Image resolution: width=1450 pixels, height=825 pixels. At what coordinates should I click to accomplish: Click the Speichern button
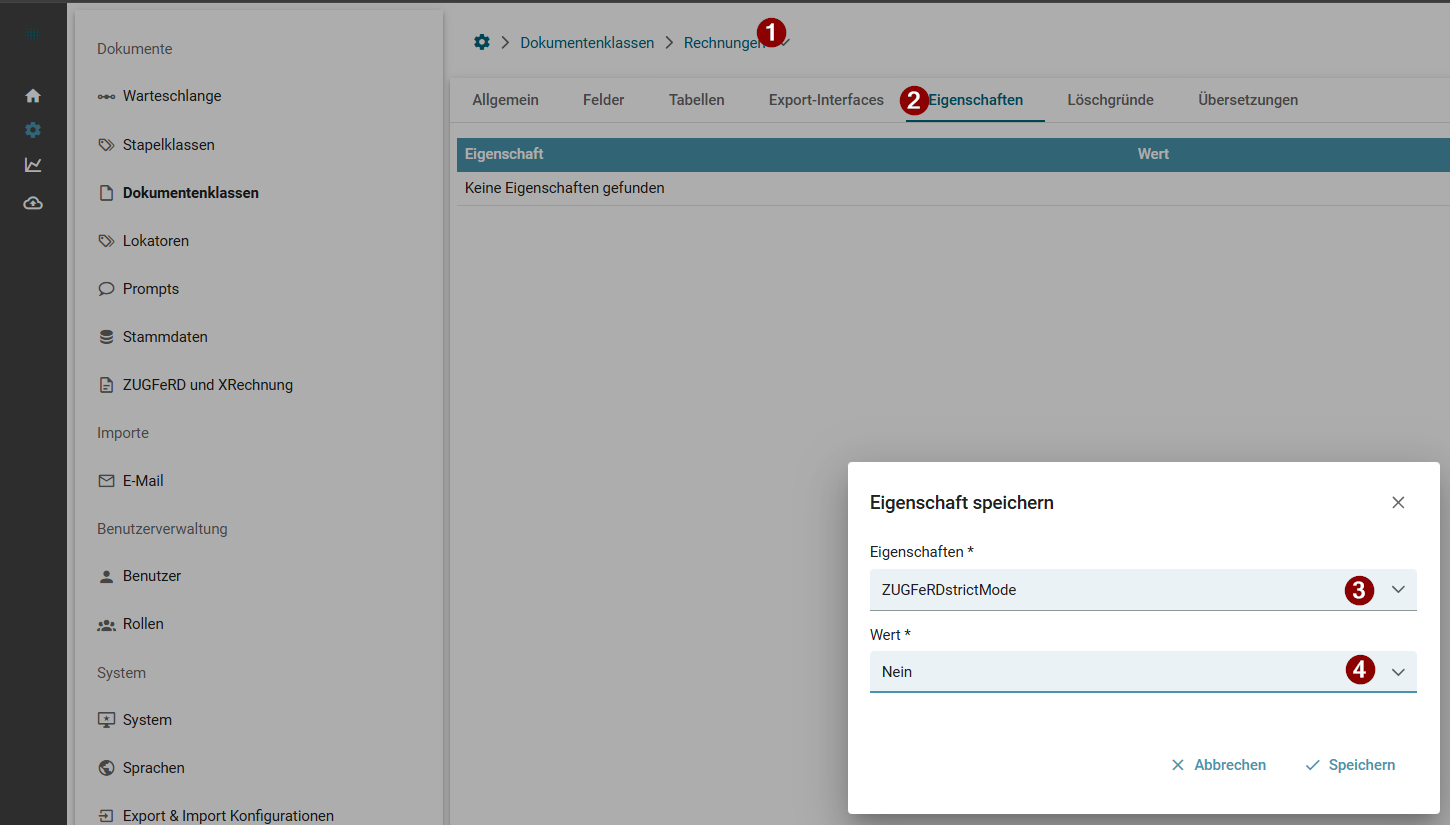pyautogui.click(x=1350, y=765)
